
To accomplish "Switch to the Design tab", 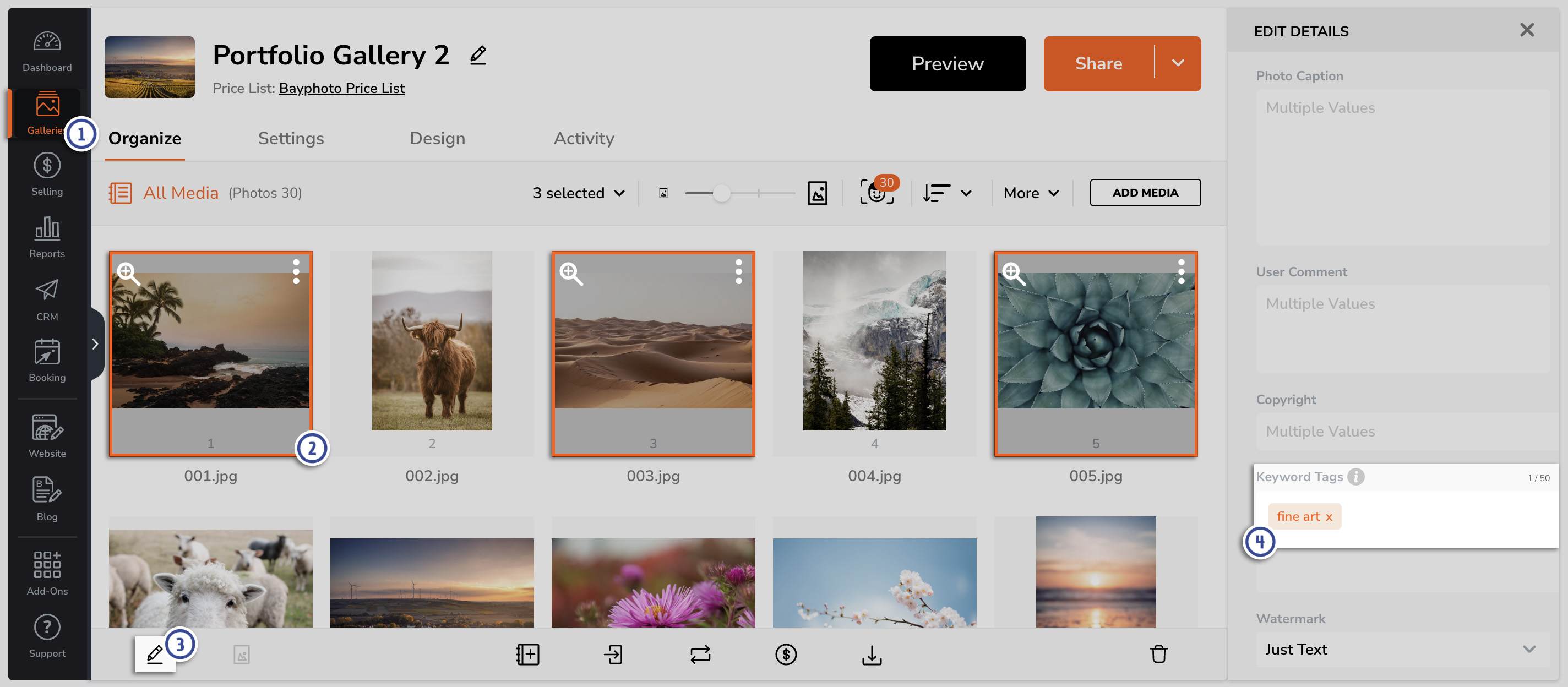I will pyautogui.click(x=437, y=138).
